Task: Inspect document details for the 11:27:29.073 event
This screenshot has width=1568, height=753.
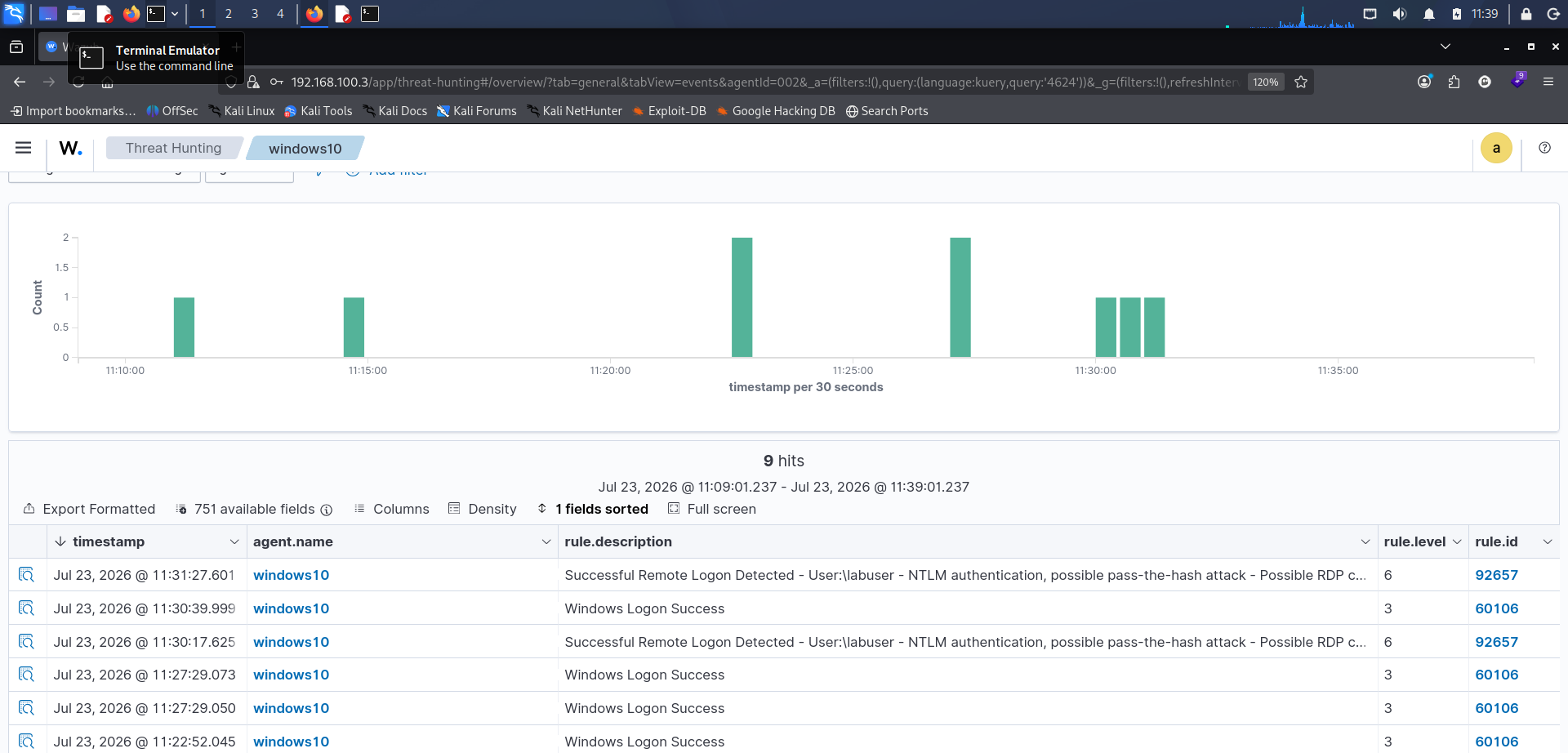Action: 26,675
